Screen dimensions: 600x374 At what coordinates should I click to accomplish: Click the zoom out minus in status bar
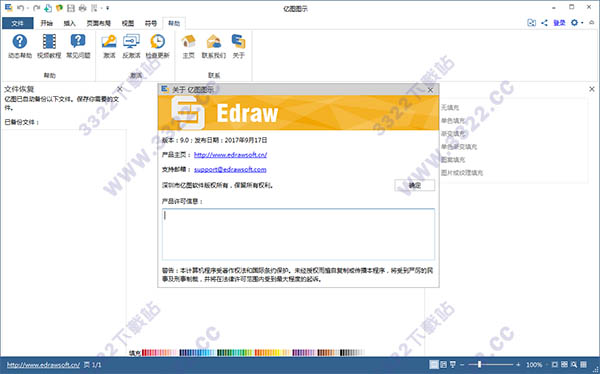(462, 365)
